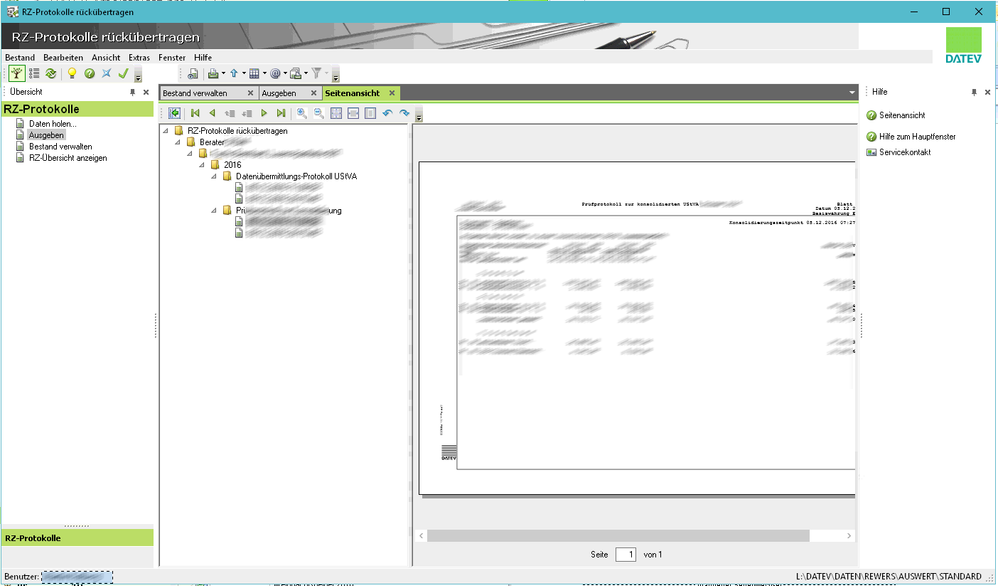Pin the Übersicht panel

tap(132, 92)
